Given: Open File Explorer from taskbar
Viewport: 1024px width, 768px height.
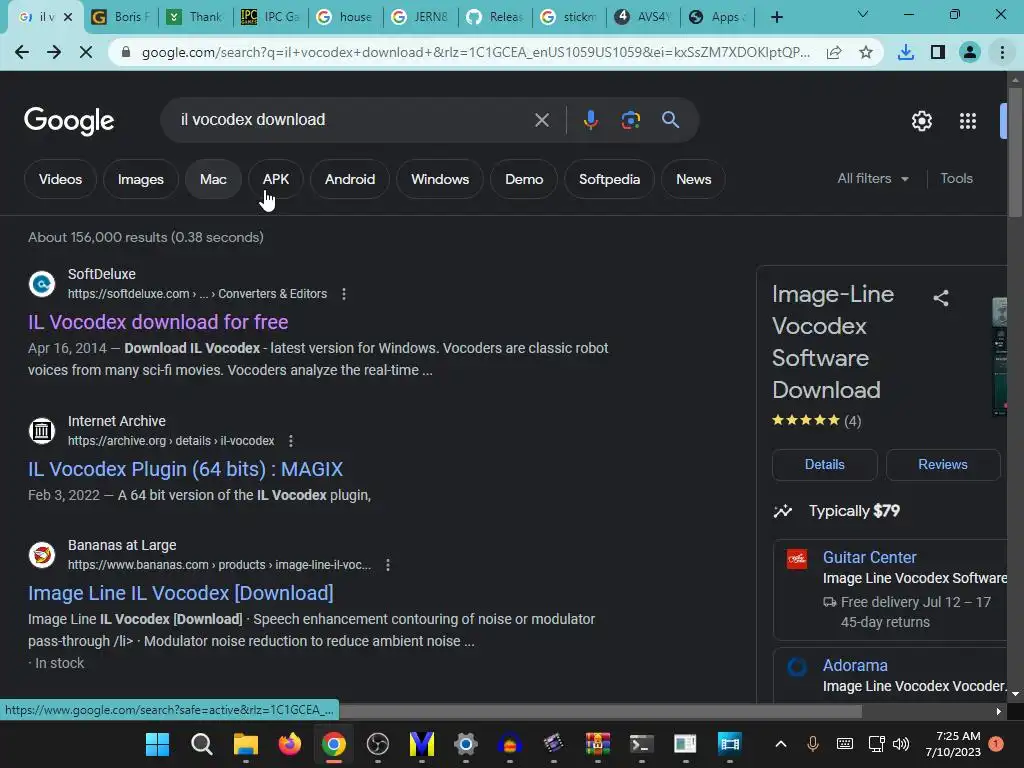Looking at the screenshot, I should click(246, 744).
